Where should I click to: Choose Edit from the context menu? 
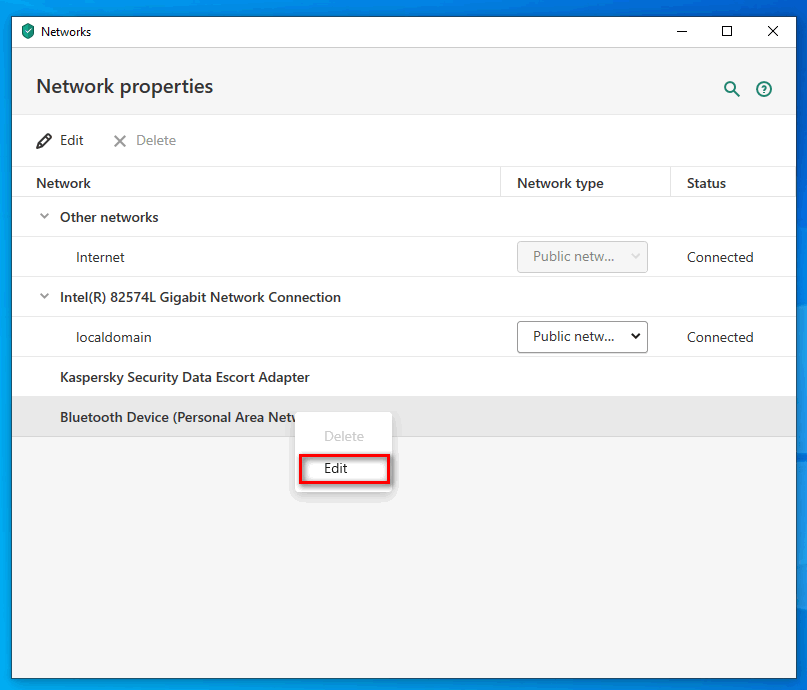[344, 468]
